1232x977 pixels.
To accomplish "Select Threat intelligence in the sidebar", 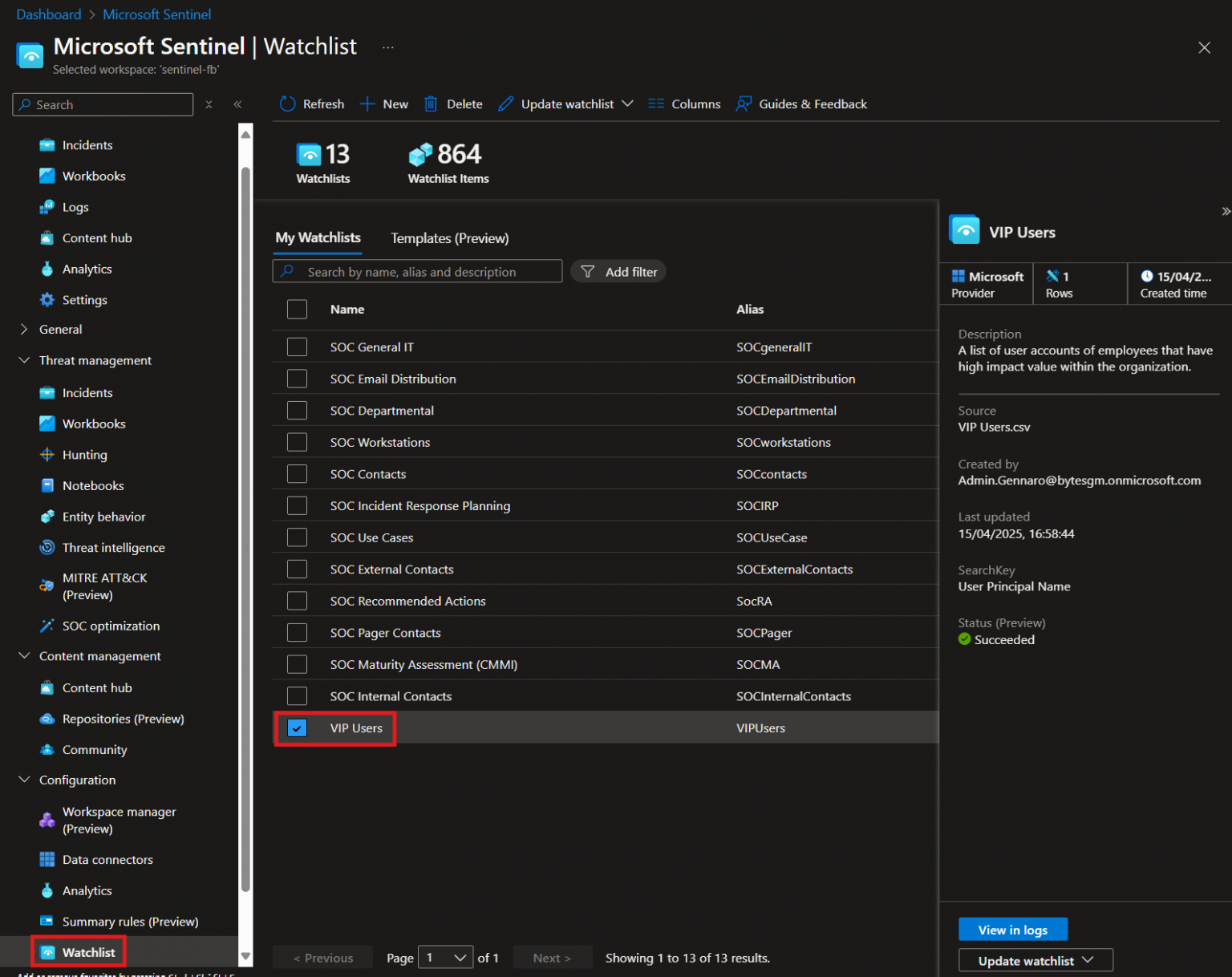I will click(x=113, y=547).
